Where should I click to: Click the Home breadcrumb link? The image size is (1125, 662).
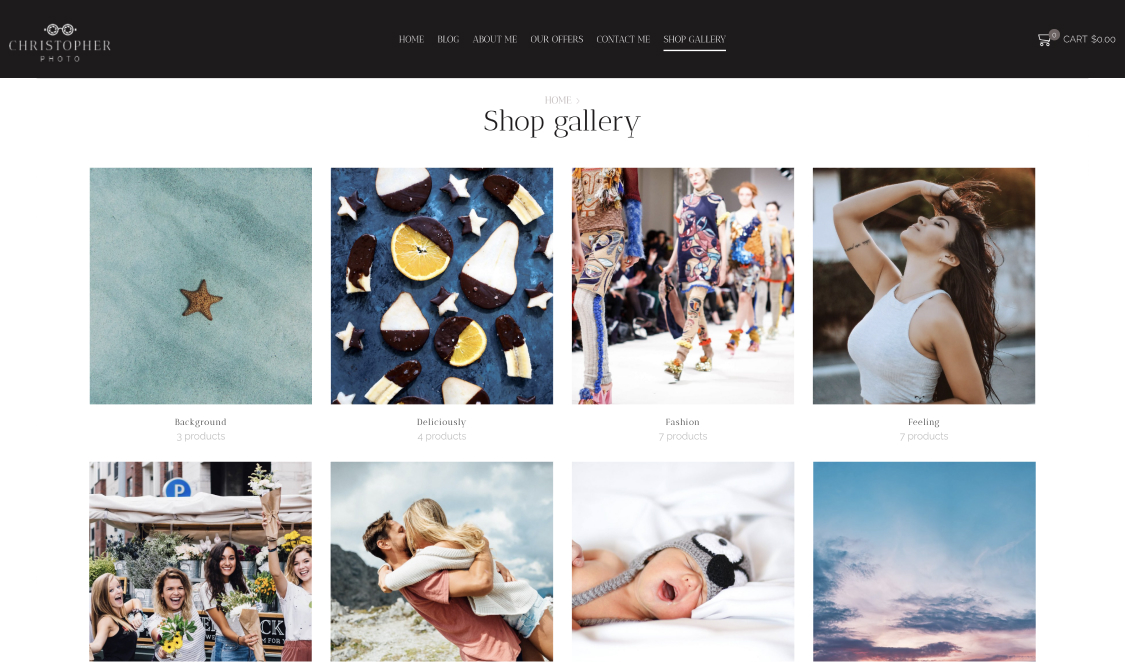point(557,100)
